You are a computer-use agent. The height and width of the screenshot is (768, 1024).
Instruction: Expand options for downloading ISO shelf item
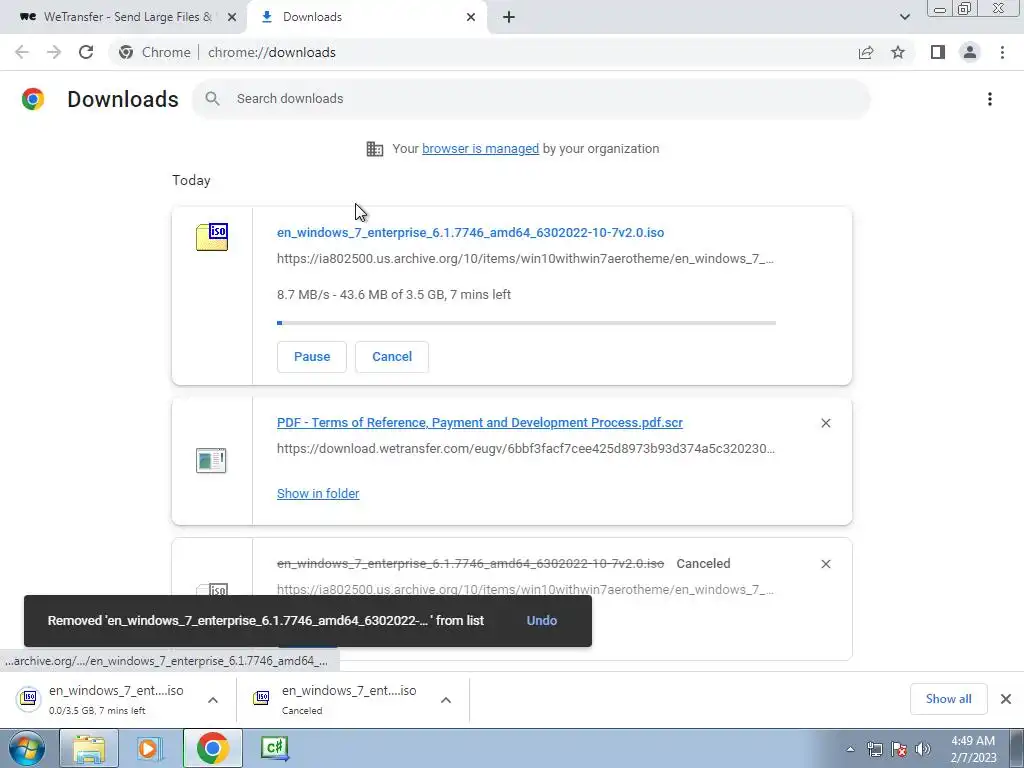pyautogui.click(x=213, y=700)
